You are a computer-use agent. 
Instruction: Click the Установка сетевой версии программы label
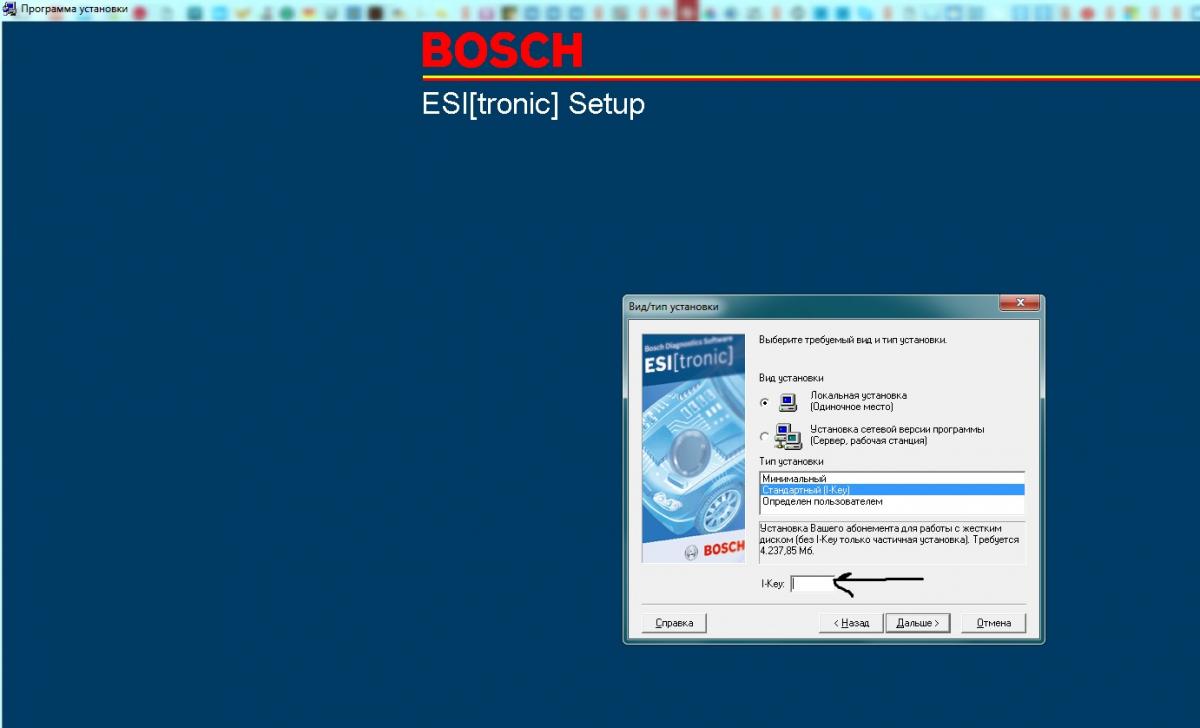click(x=897, y=429)
